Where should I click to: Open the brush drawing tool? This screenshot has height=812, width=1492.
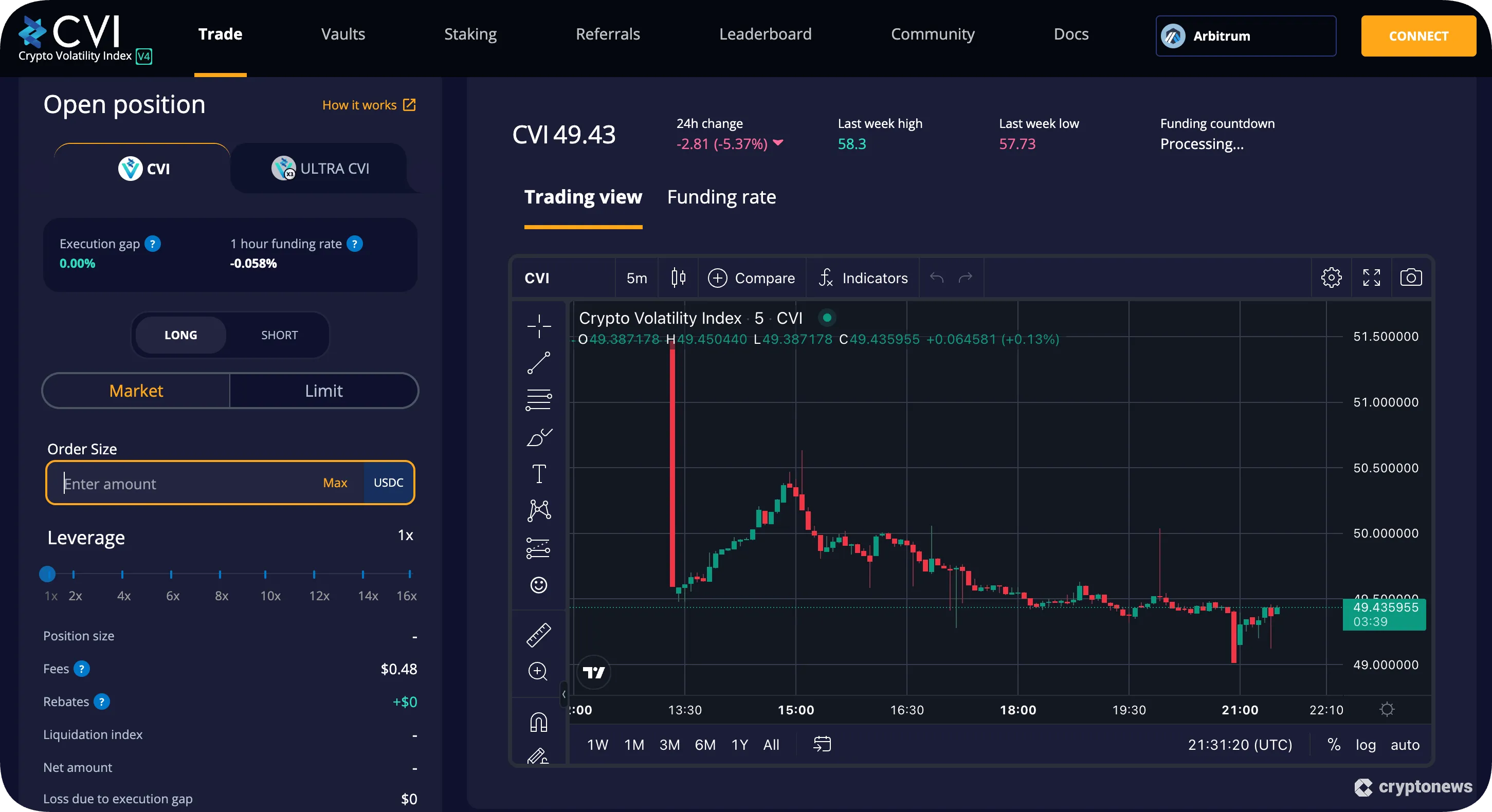click(x=539, y=437)
